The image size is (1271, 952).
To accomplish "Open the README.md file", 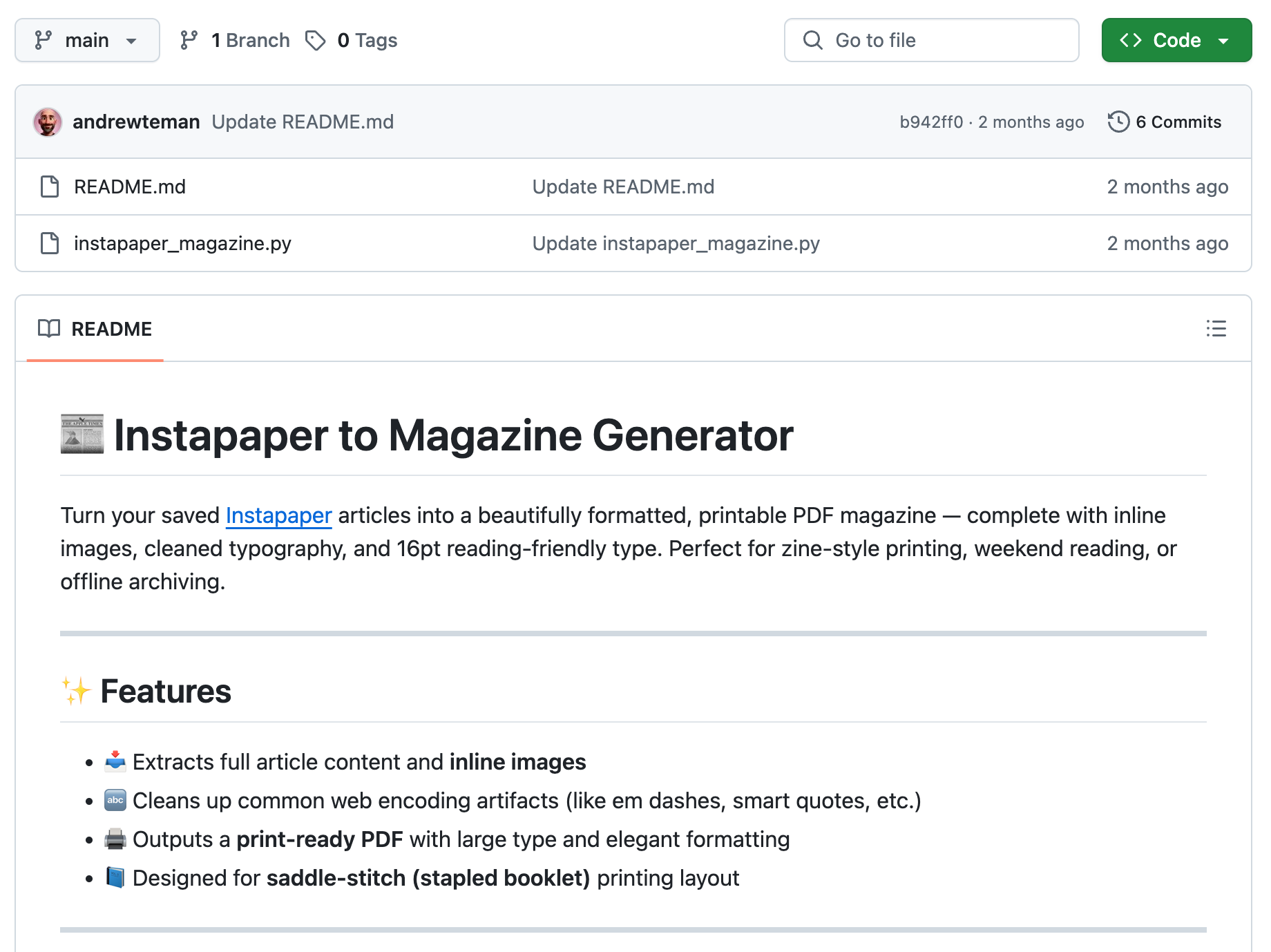I will click(130, 187).
